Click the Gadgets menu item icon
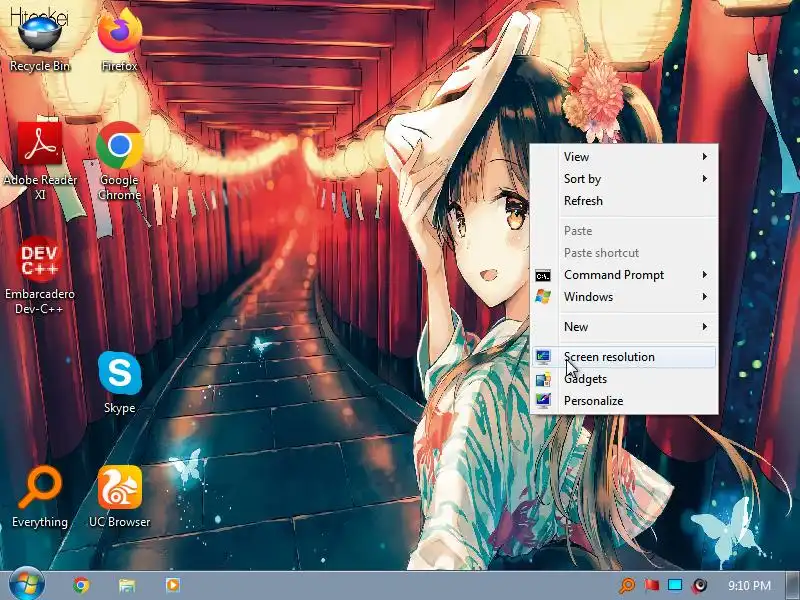 543,379
